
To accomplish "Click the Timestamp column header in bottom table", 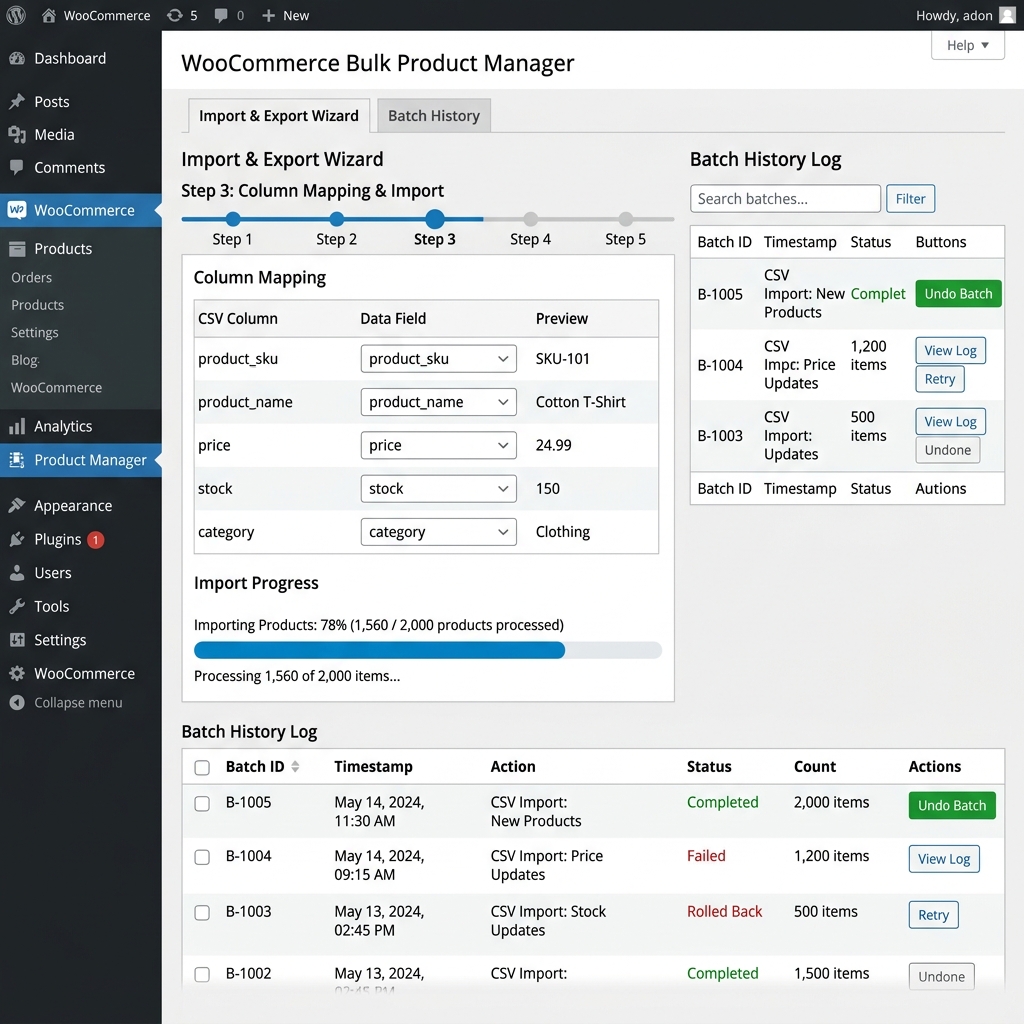I will pos(373,767).
